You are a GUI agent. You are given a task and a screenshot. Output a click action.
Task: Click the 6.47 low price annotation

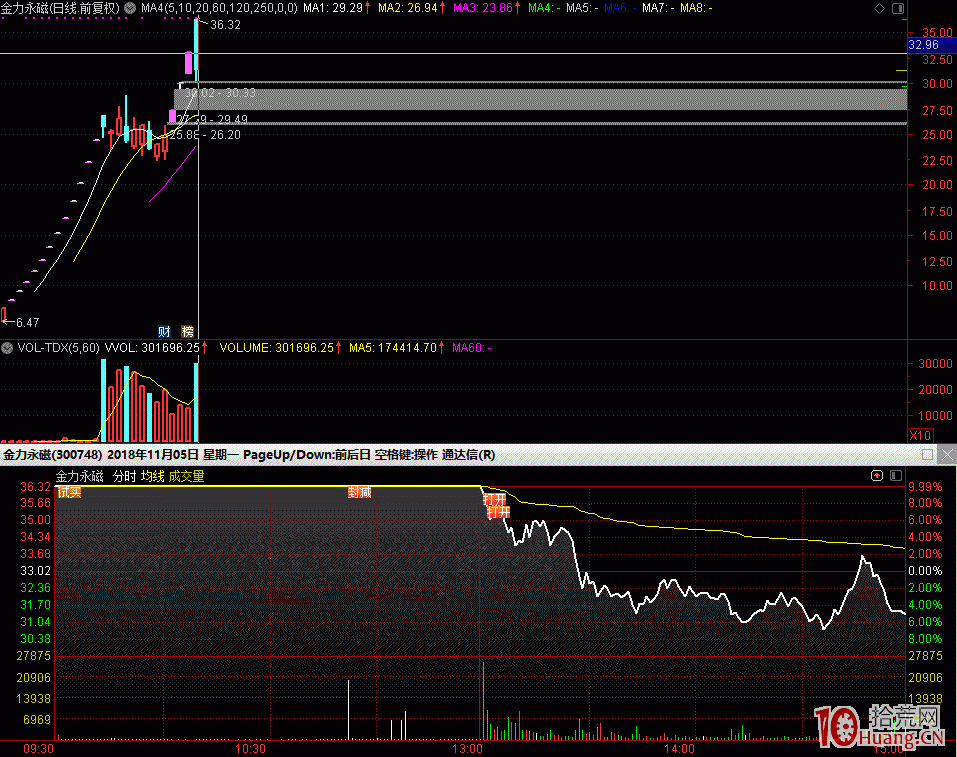point(27,322)
